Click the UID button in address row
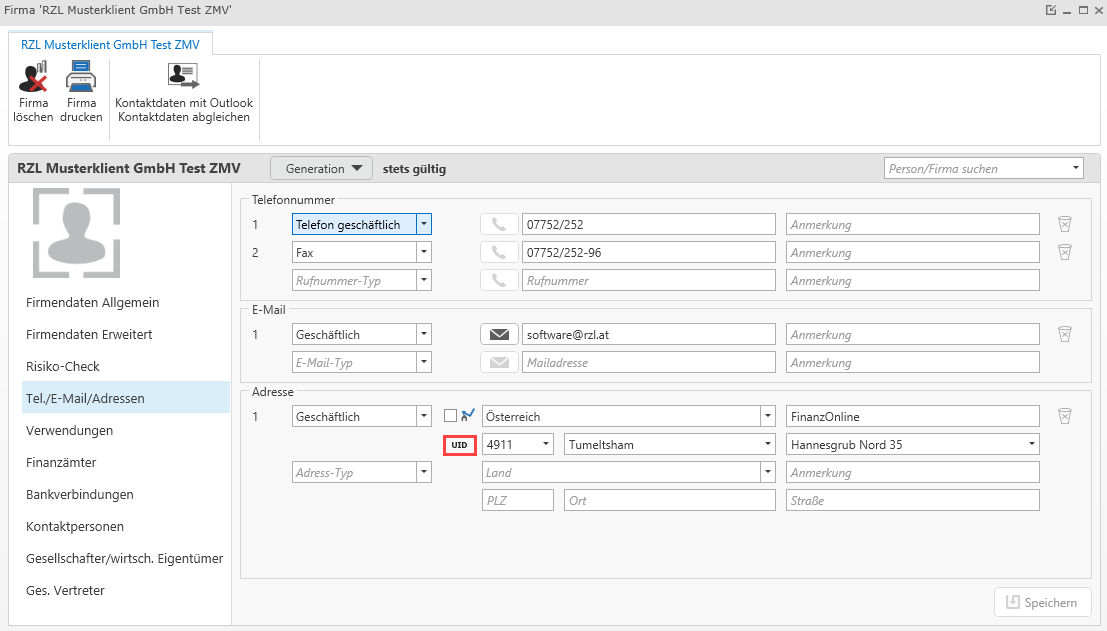This screenshot has width=1107, height=631. click(x=459, y=444)
